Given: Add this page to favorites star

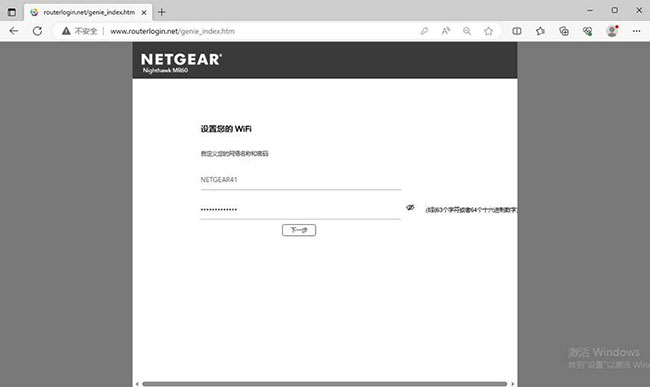Looking at the screenshot, I should click(488, 31).
